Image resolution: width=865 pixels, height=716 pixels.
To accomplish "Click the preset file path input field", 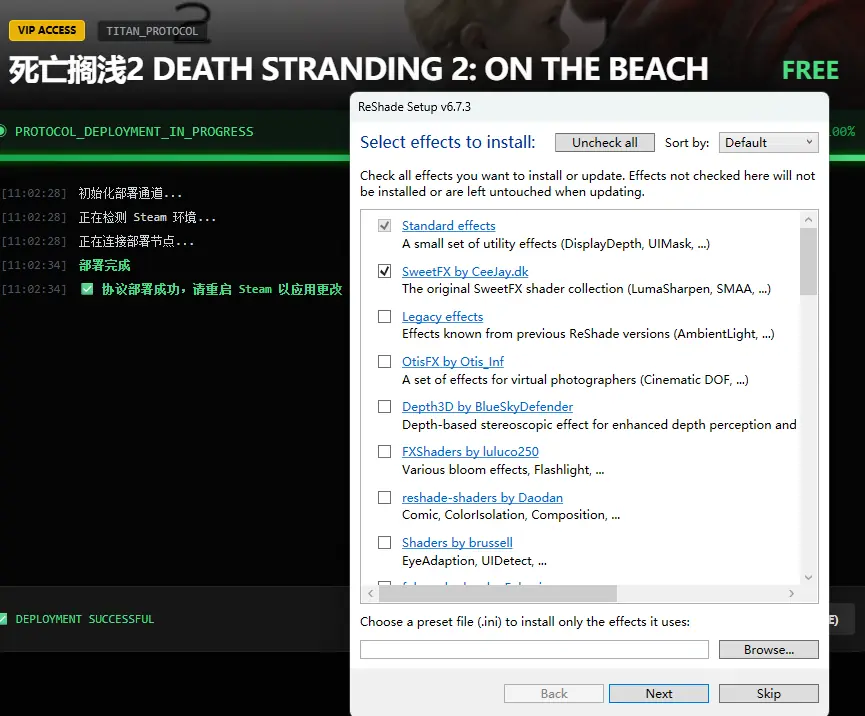I will [x=534, y=650].
